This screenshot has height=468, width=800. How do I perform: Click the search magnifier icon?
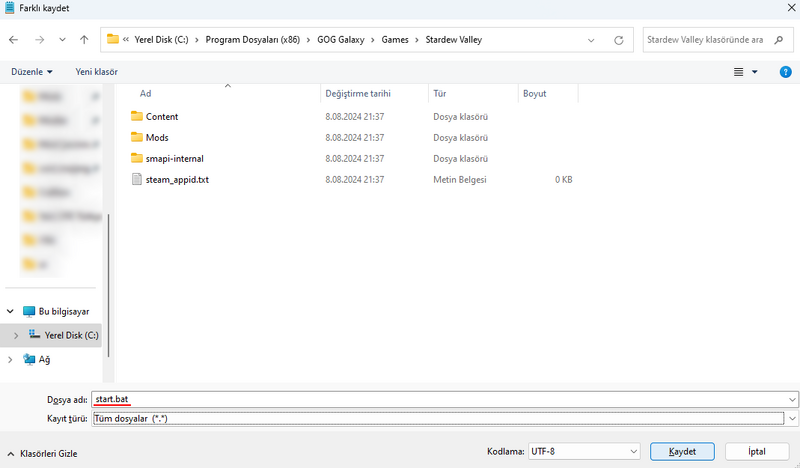(779, 40)
